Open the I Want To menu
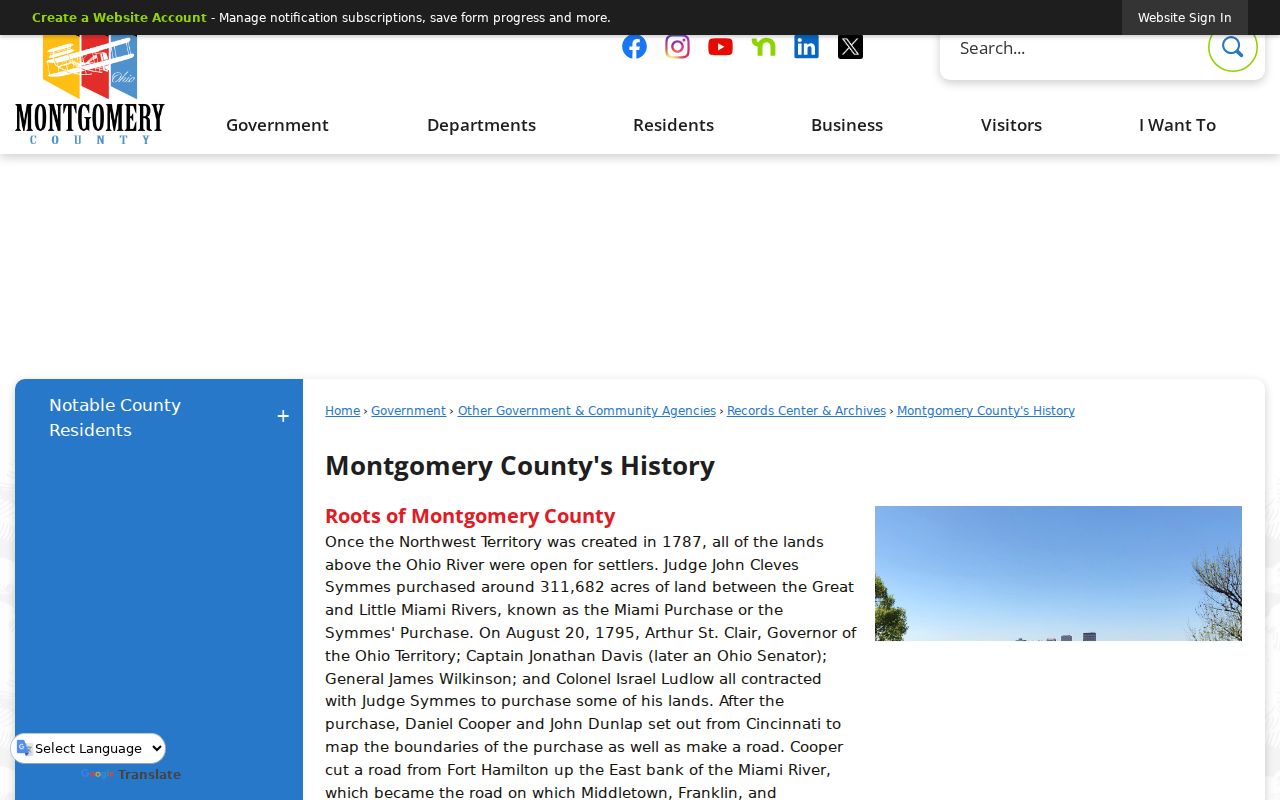This screenshot has height=800, width=1280. click(1177, 125)
